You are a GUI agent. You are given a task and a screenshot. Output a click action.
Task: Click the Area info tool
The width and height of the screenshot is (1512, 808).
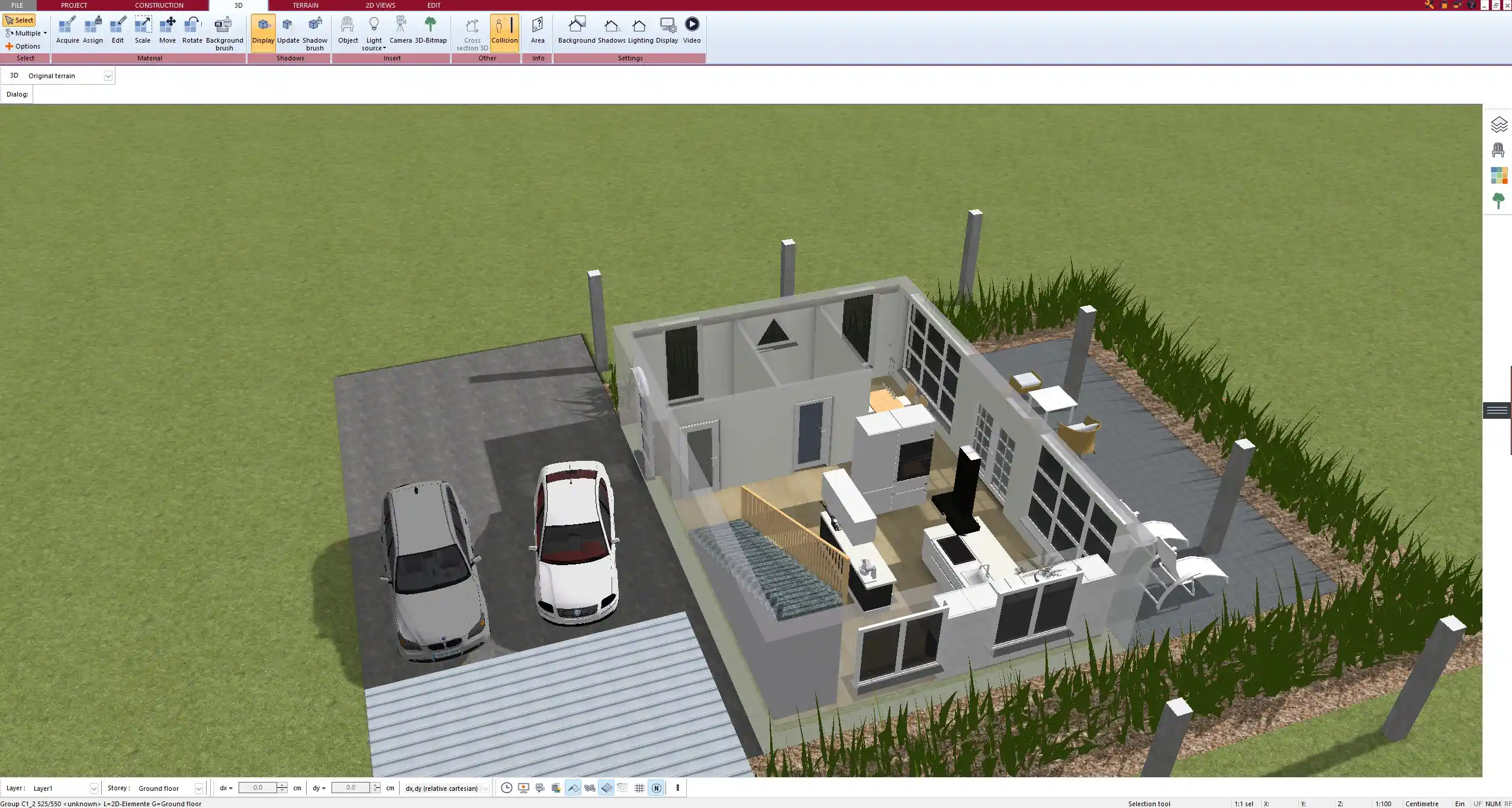[537, 30]
